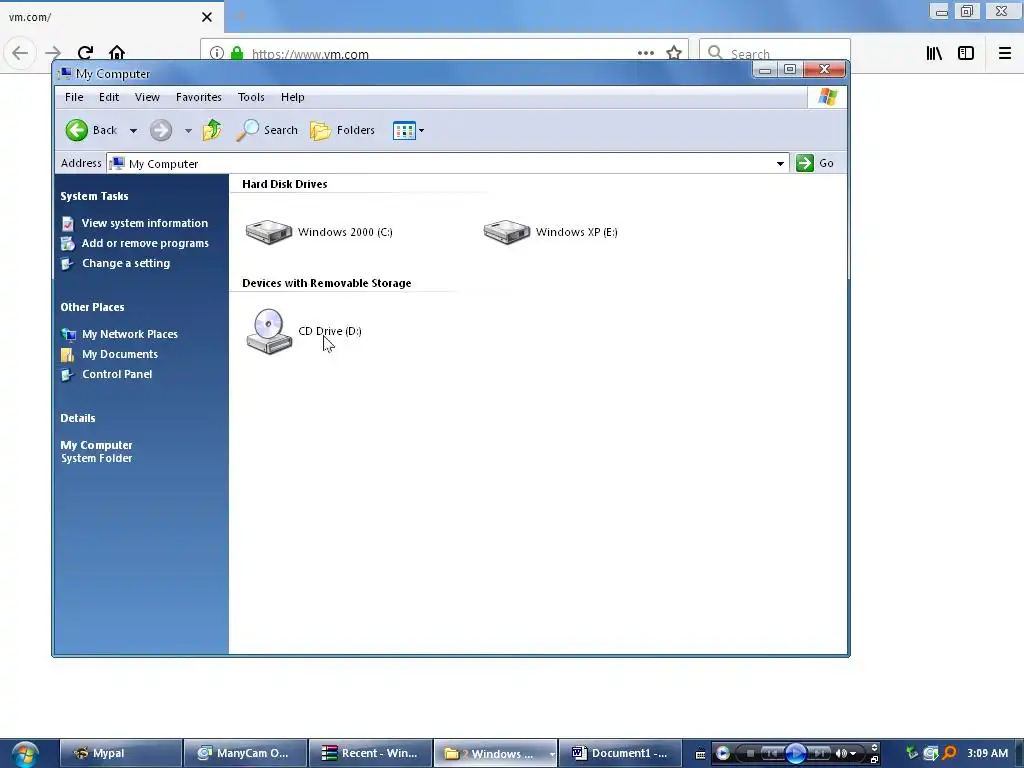Click the media toolbar volume speaker icon
The height and width of the screenshot is (768, 1024).
(841, 754)
